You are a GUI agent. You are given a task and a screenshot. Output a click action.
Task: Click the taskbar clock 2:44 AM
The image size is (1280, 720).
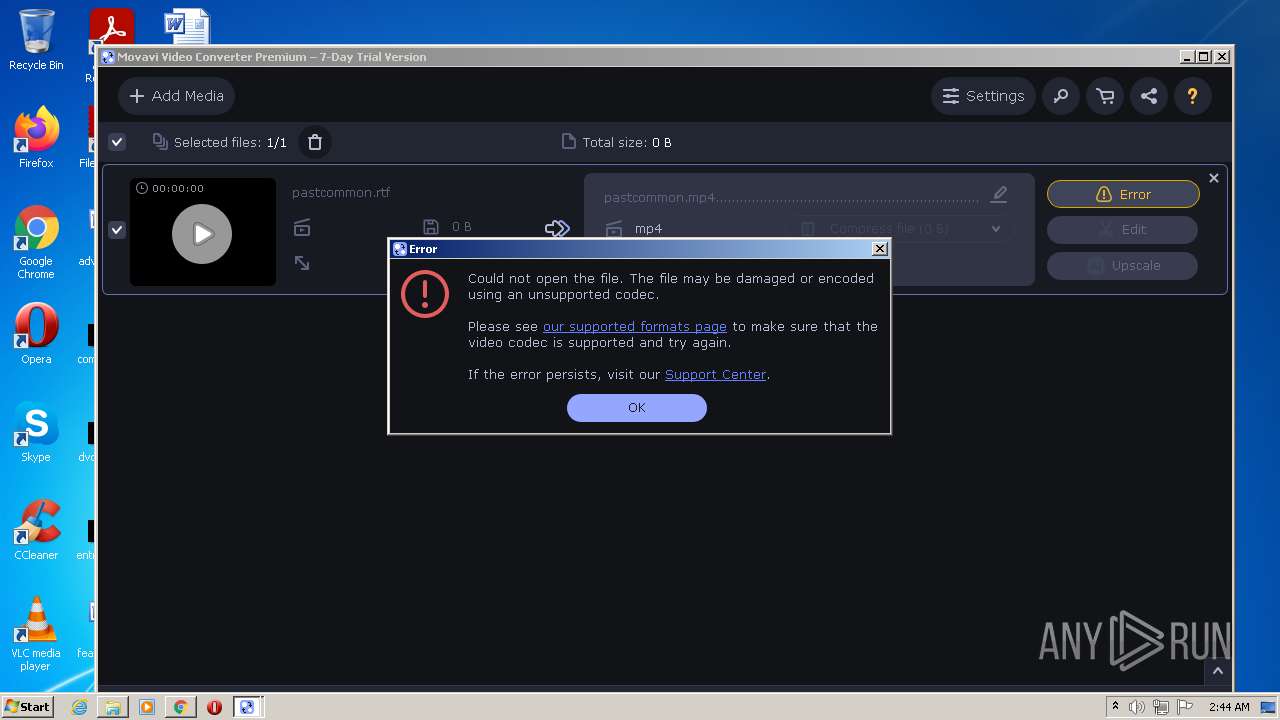[x=1228, y=707]
